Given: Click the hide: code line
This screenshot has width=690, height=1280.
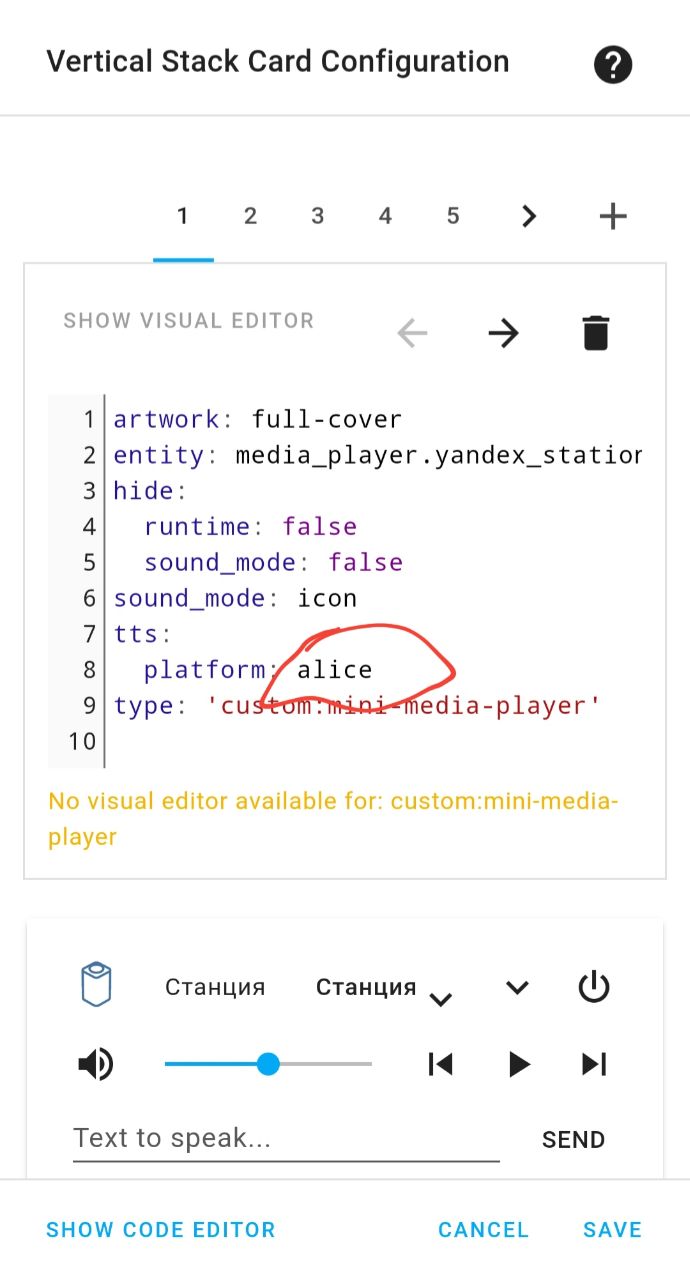Looking at the screenshot, I should [150, 491].
